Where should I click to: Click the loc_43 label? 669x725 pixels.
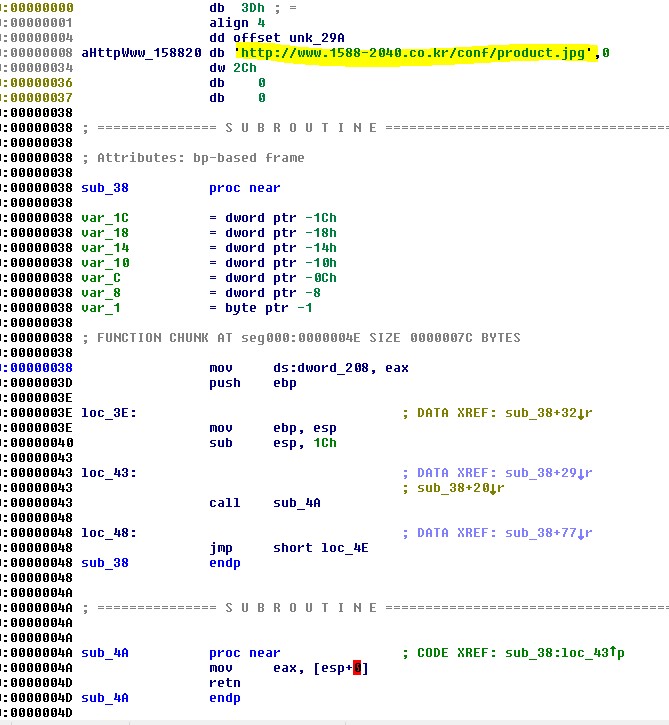click(x=109, y=473)
